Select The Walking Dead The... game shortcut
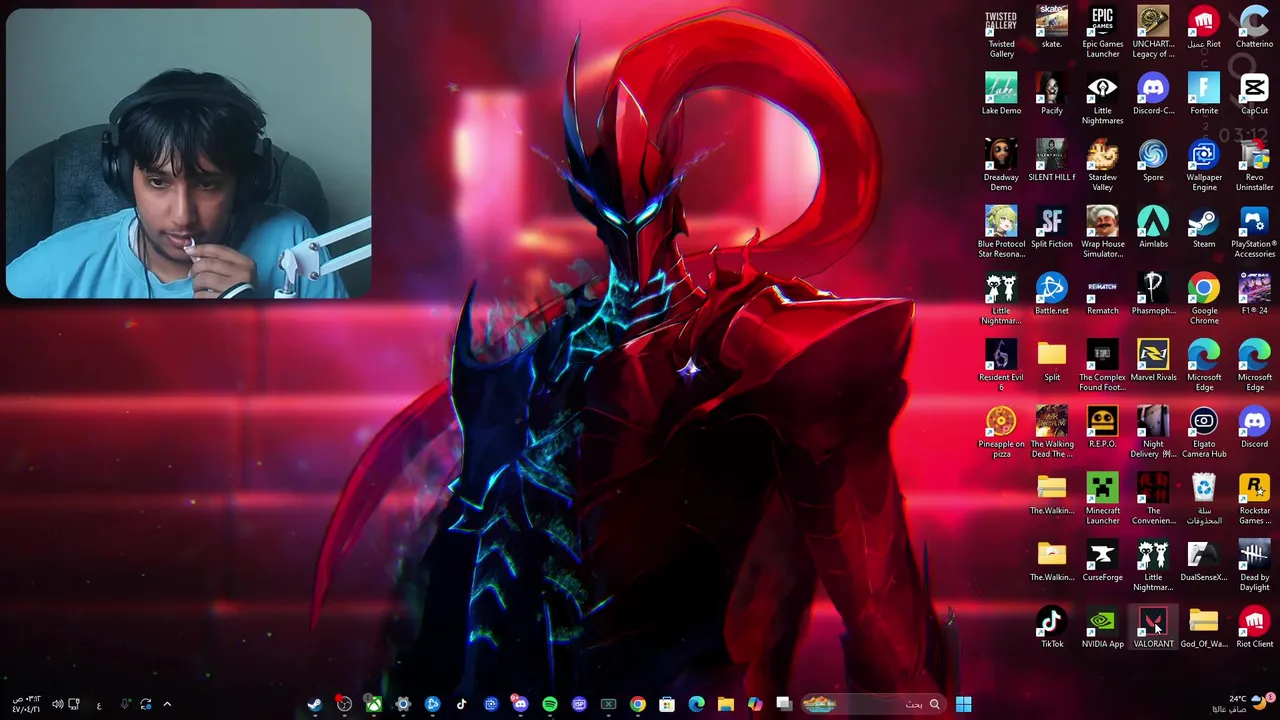The image size is (1280, 720). 1052,433
